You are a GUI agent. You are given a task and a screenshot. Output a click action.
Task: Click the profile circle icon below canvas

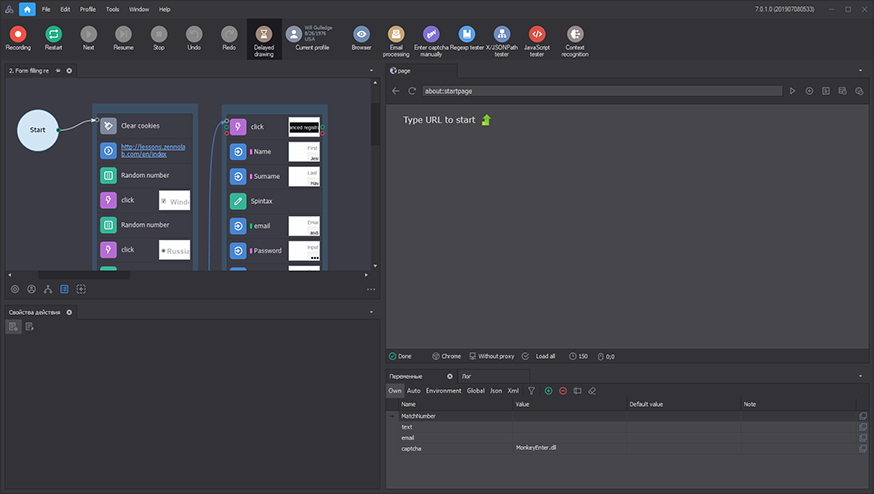[x=31, y=289]
